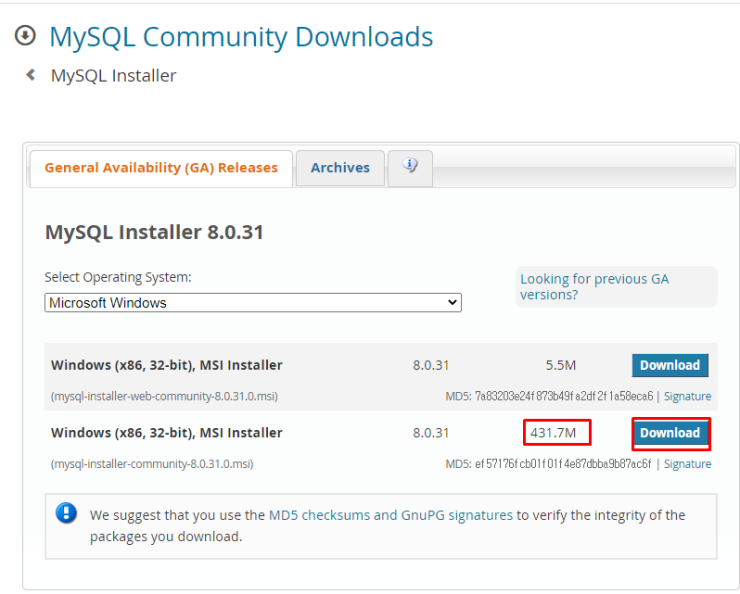The width and height of the screenshot is (740, 594).
Task: Download the 431.7M full community installer
Action: coord(670,433)
